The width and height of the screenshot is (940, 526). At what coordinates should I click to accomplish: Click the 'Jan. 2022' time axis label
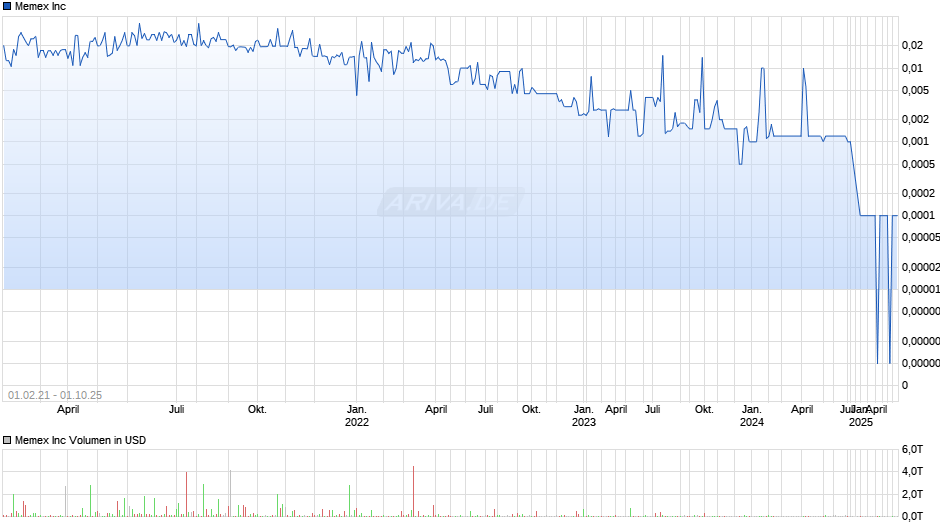tap(357, 416)
